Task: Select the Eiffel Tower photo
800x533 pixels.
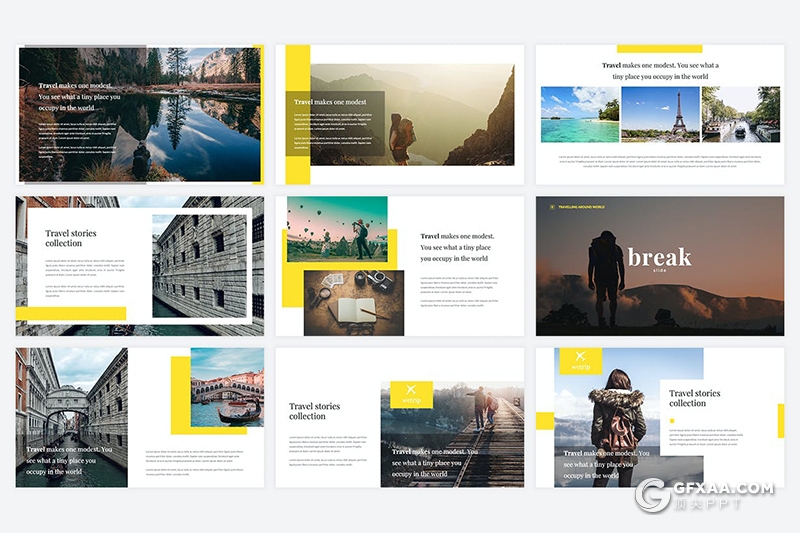Action: (660, 114)
